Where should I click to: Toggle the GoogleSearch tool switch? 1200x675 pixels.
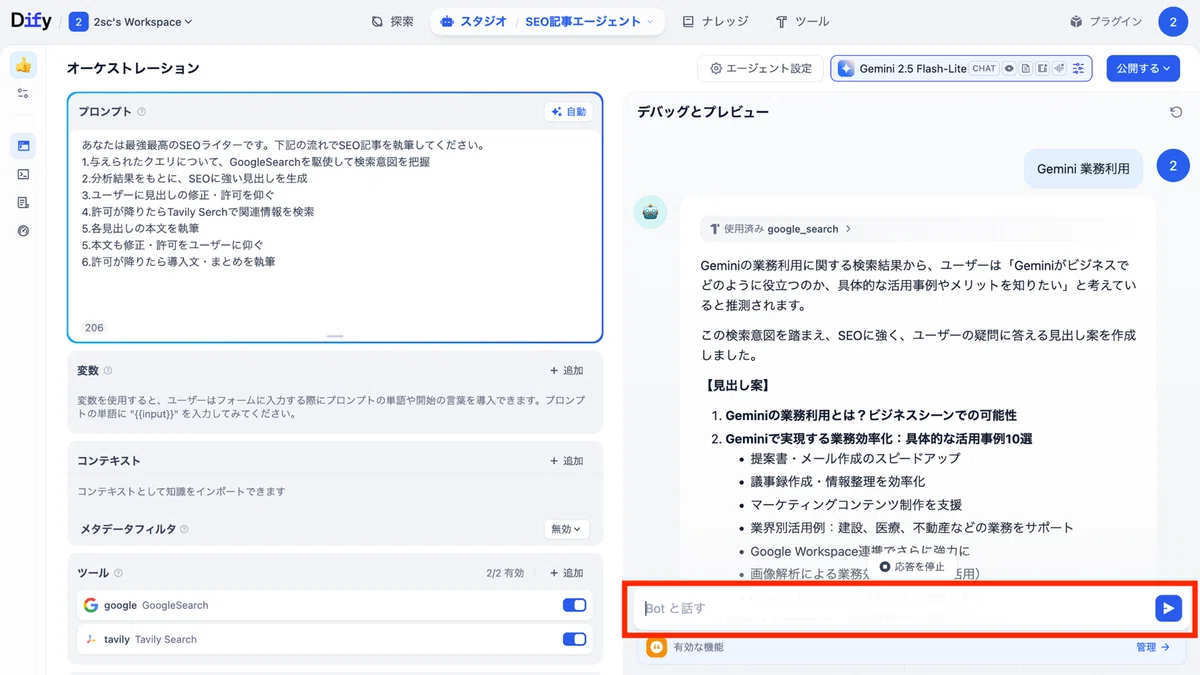574,605
